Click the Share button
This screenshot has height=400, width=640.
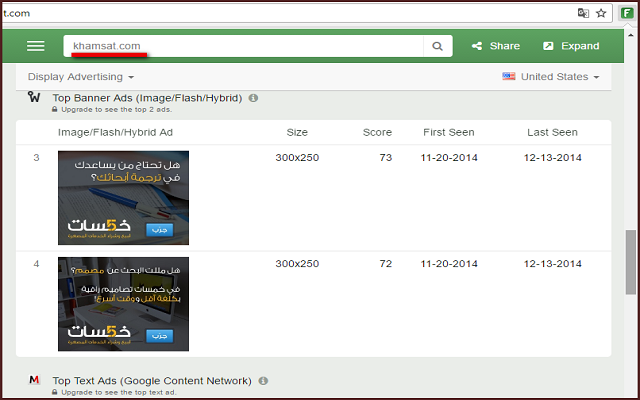[496, 46]
